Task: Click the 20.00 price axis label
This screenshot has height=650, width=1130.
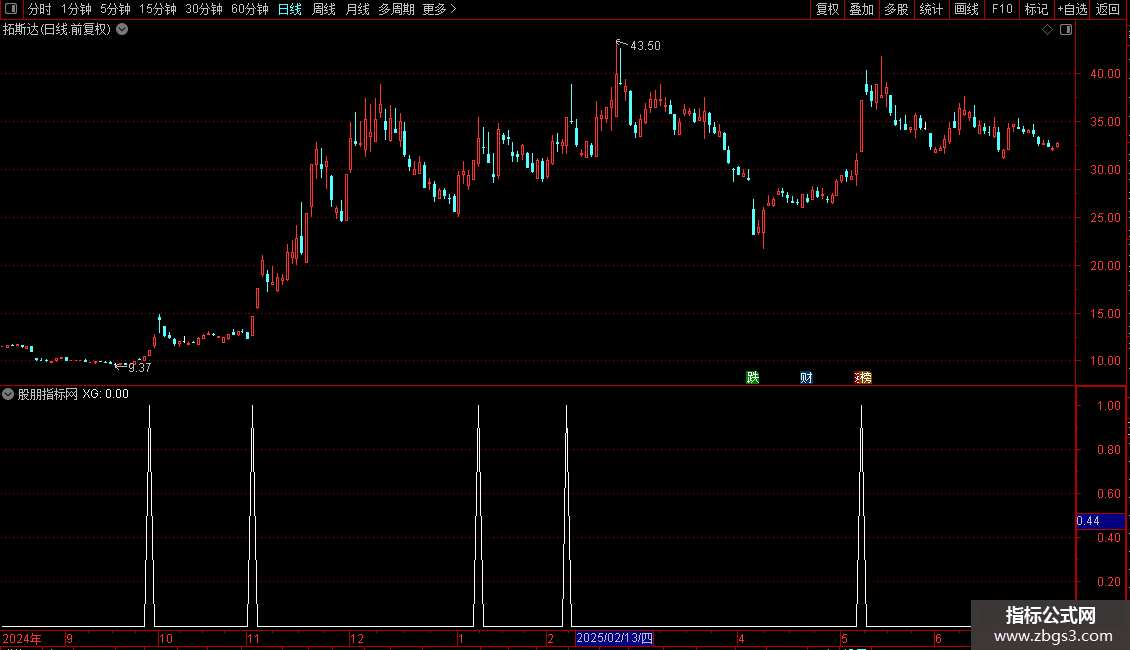Action: (1105, 265)
